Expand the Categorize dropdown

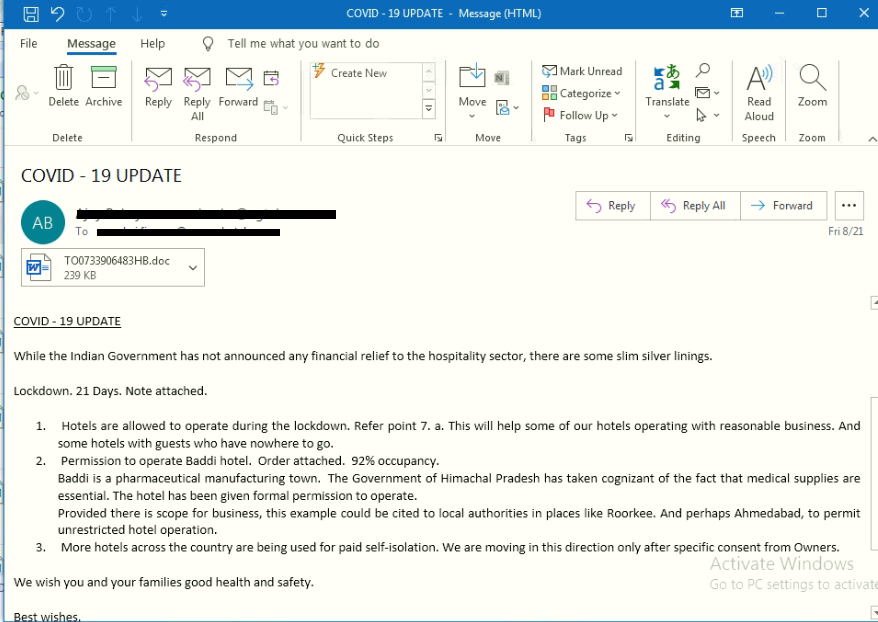[582, 93]
